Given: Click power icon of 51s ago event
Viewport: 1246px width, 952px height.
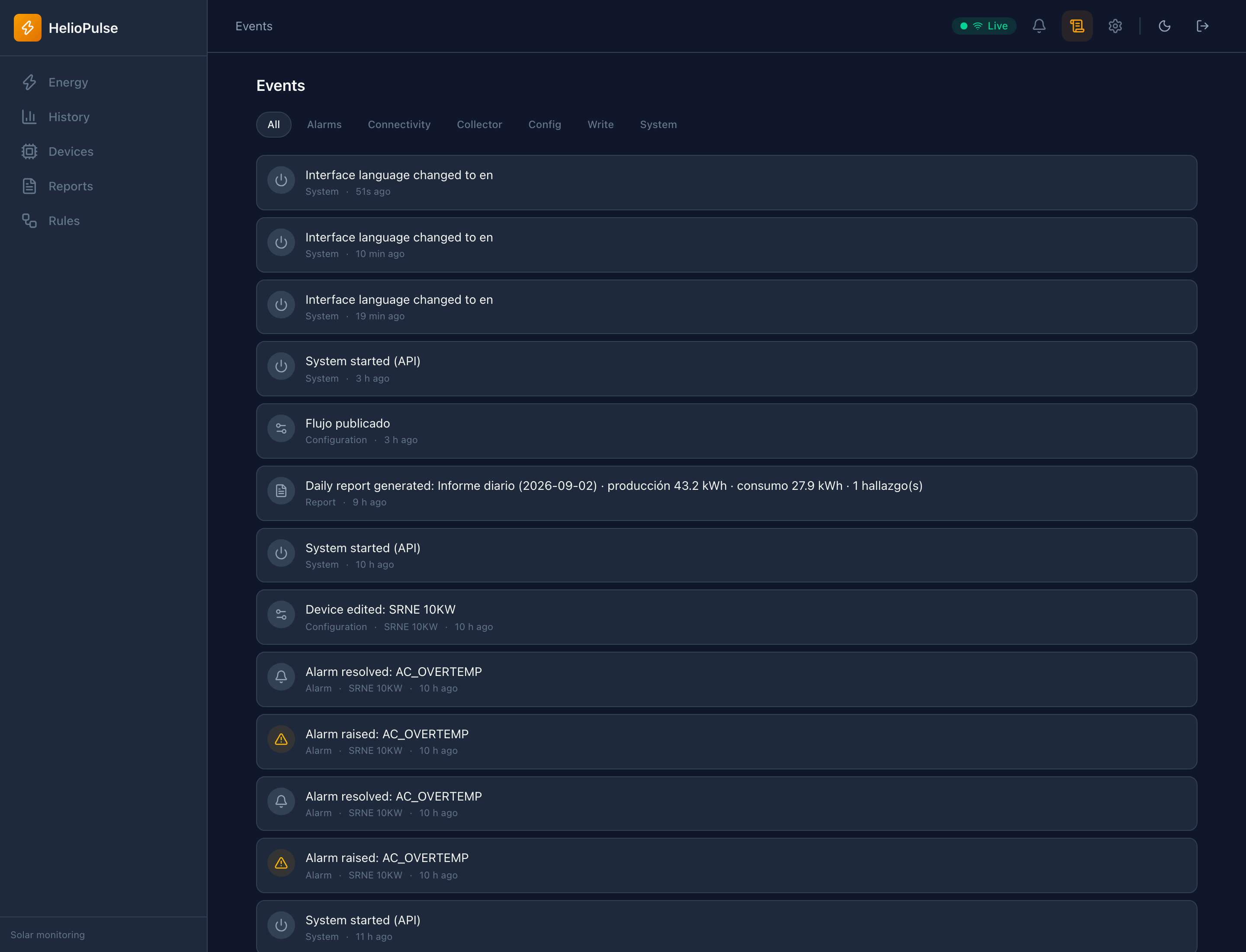Looking at the screenshot, I should pos(281,180).
